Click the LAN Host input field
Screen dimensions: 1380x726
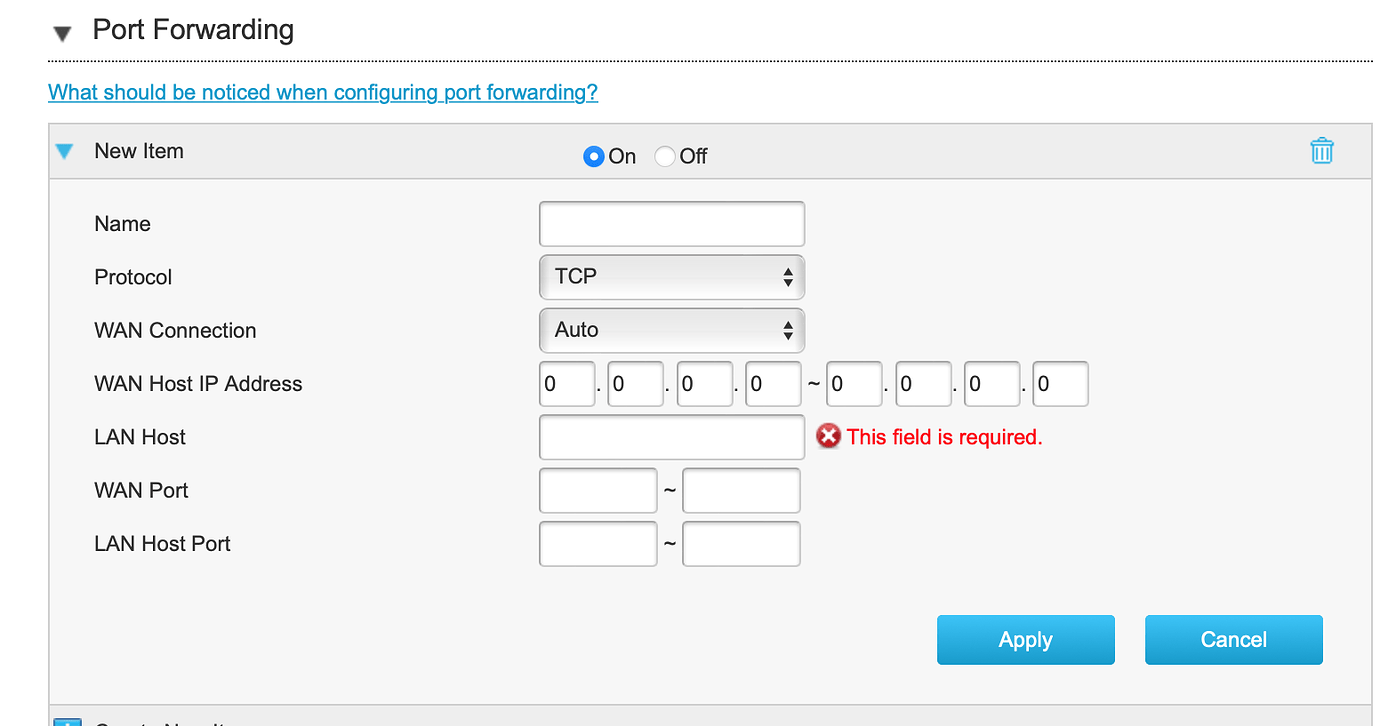click(x=672, y=436)
